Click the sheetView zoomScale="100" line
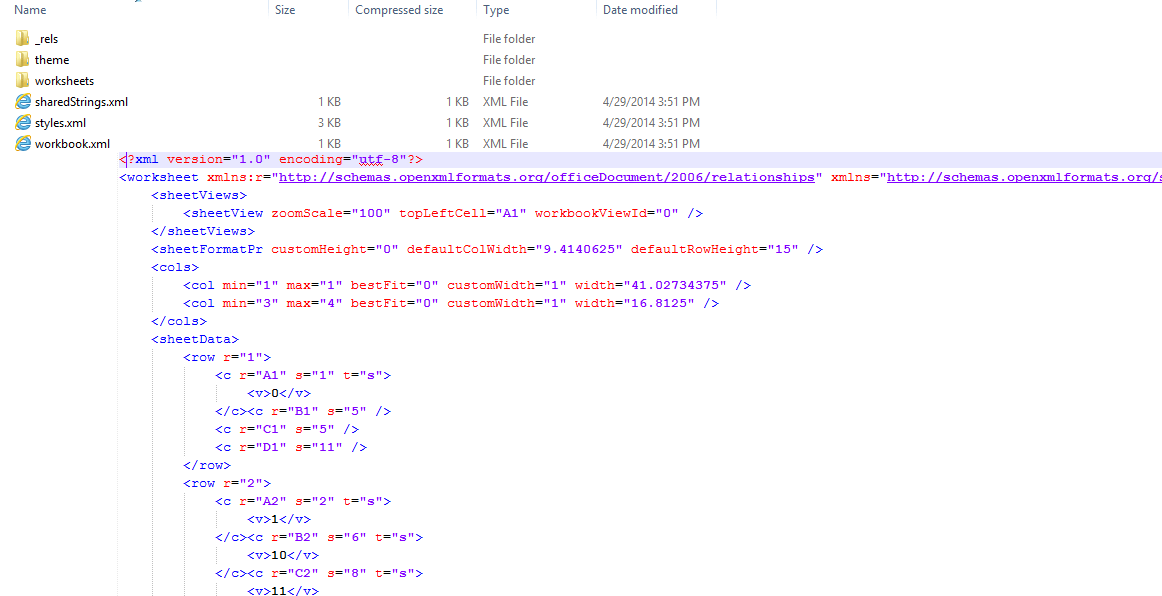Screen dimensions: 1162x596 coord(442,213)
